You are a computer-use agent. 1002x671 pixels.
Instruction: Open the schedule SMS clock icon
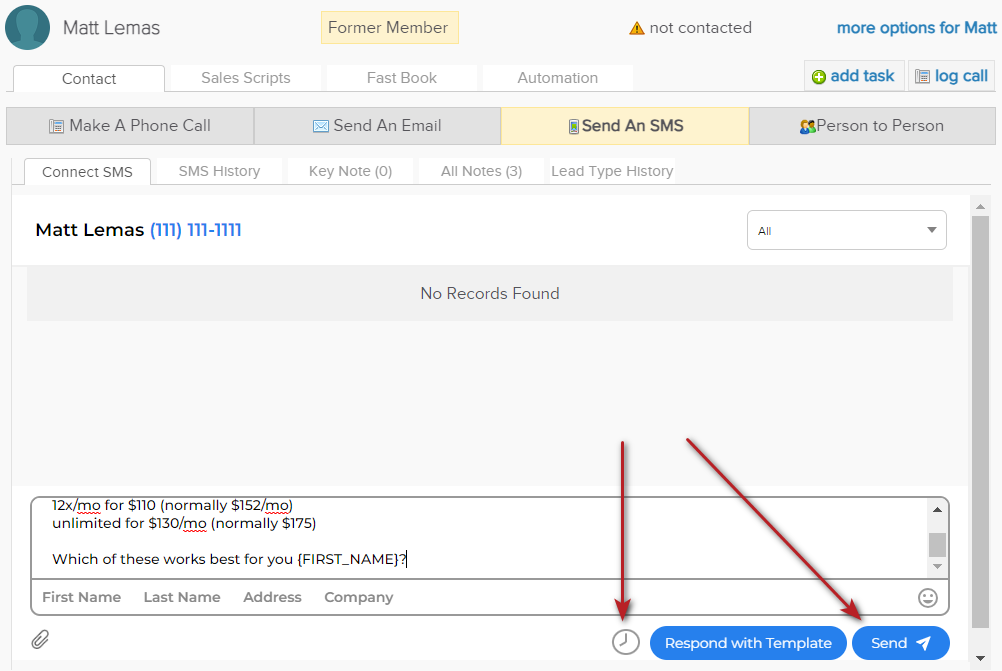point(626,642)
